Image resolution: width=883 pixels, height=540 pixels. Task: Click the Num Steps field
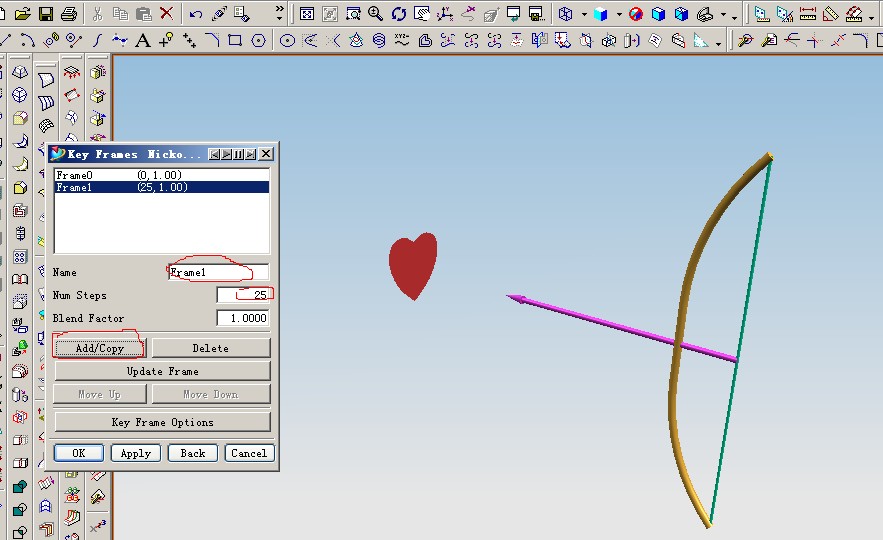click(x=243, y=295)
